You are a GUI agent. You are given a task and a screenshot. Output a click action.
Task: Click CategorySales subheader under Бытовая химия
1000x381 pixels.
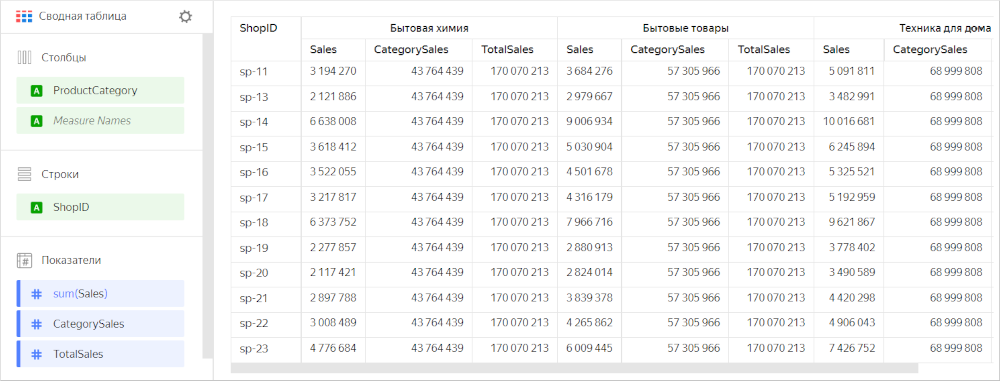[x=411, y=50]
